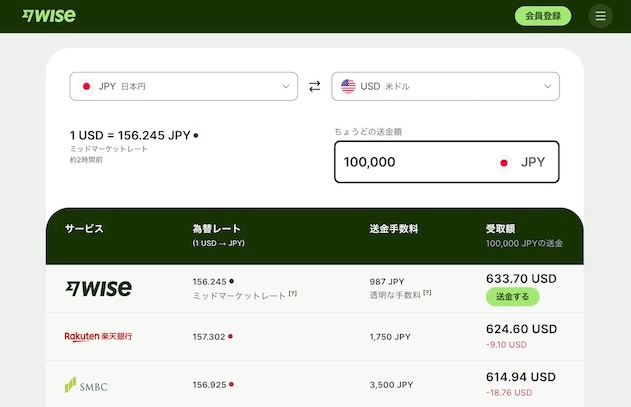This screenshot has width=631, height=407.
Task: Click the Wise logo in the comparison table
Action: (98, 288)
